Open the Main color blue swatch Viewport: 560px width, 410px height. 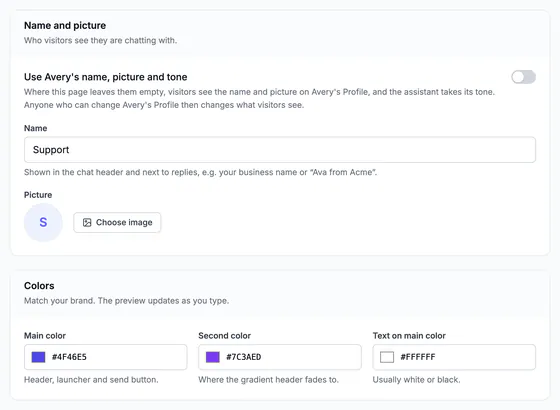38,357
